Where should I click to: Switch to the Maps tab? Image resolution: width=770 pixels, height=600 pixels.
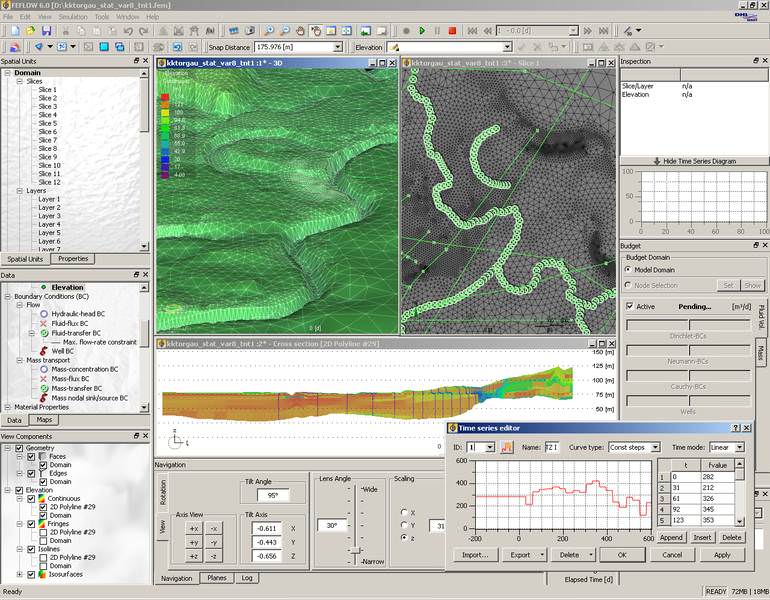pyautogui.click(x=44, y=420)
